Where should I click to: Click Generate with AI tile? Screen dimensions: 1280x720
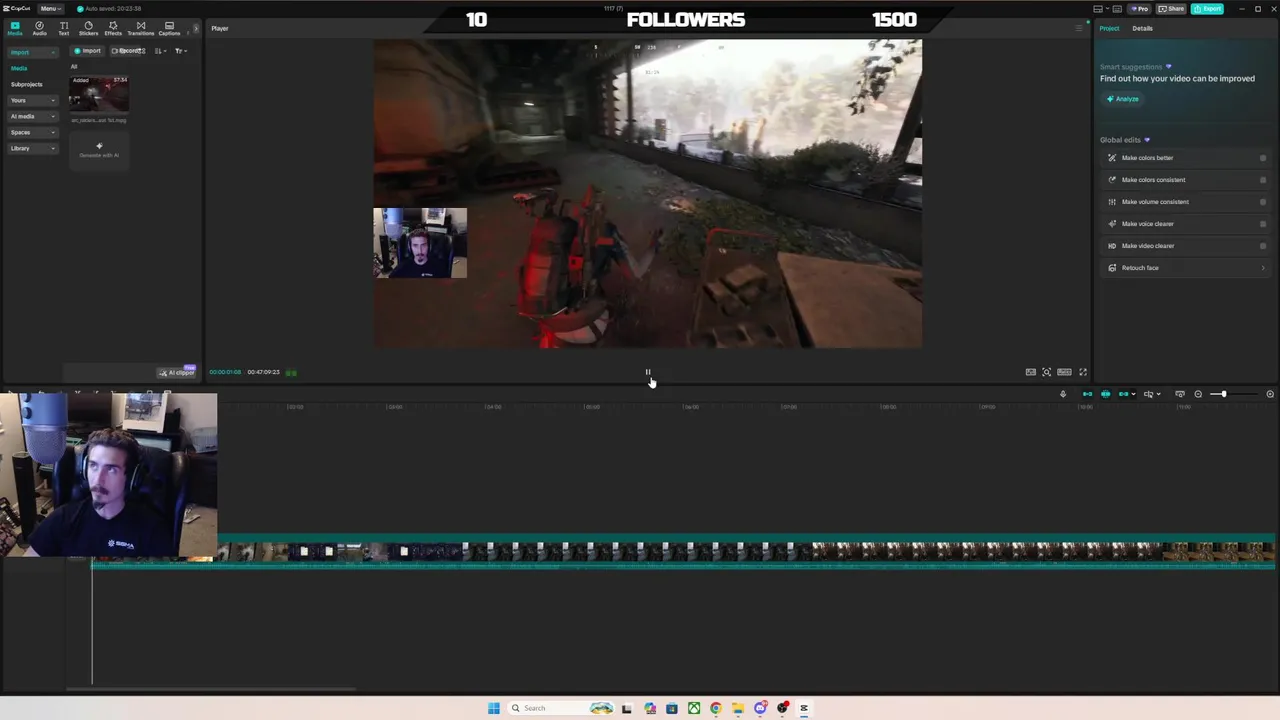point(99,150)
